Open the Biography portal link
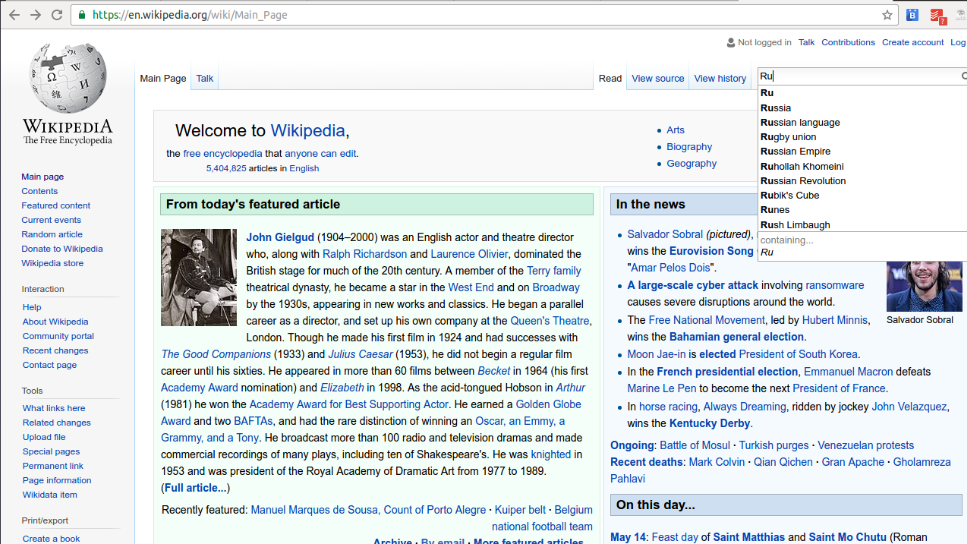 [x=689, y=147]
